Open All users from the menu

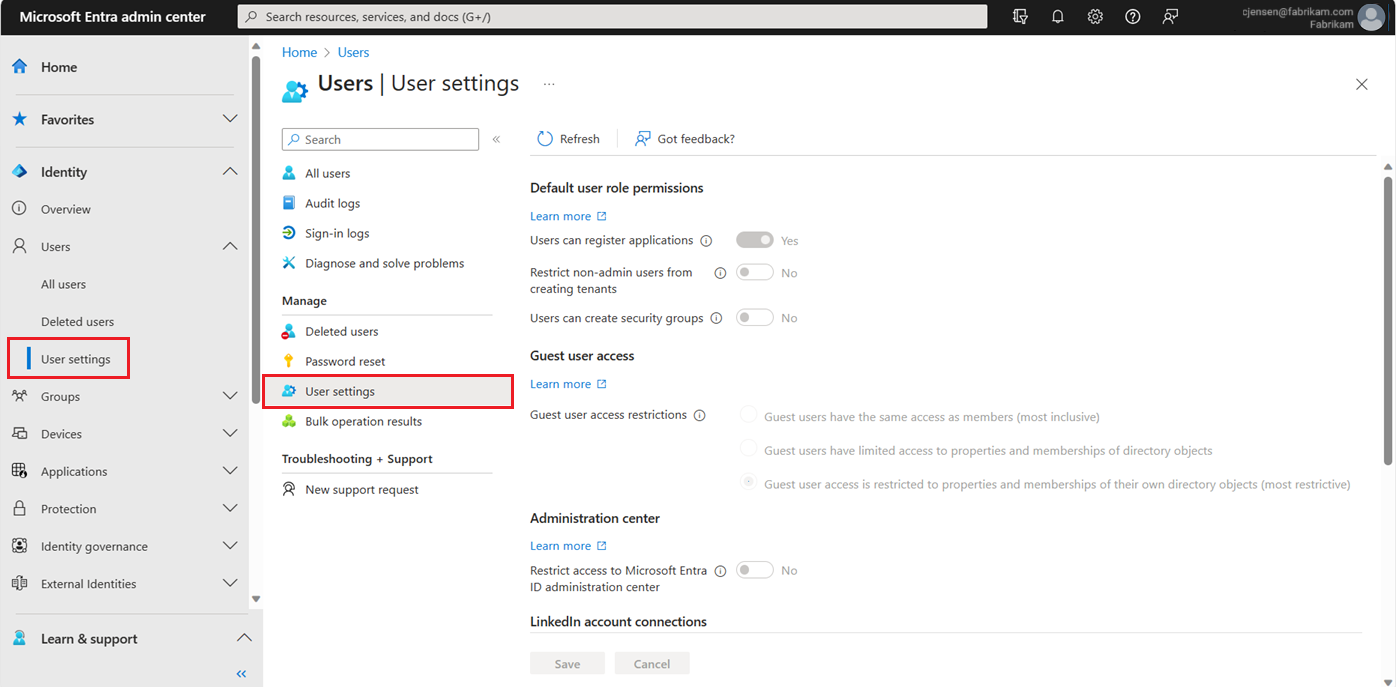pyautogui.click(x=325, y=172)
